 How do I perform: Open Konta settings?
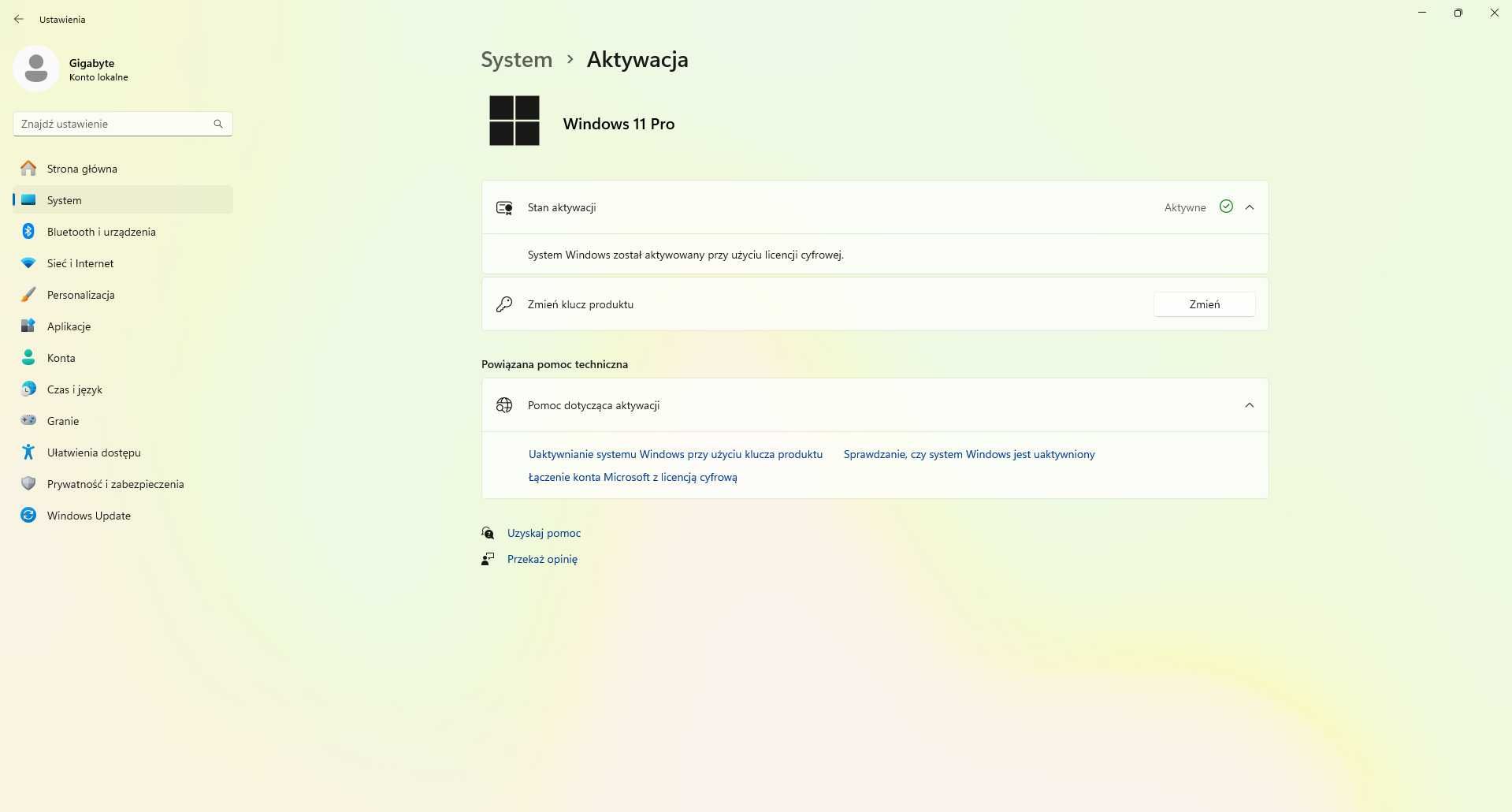[x=123, y=357]
